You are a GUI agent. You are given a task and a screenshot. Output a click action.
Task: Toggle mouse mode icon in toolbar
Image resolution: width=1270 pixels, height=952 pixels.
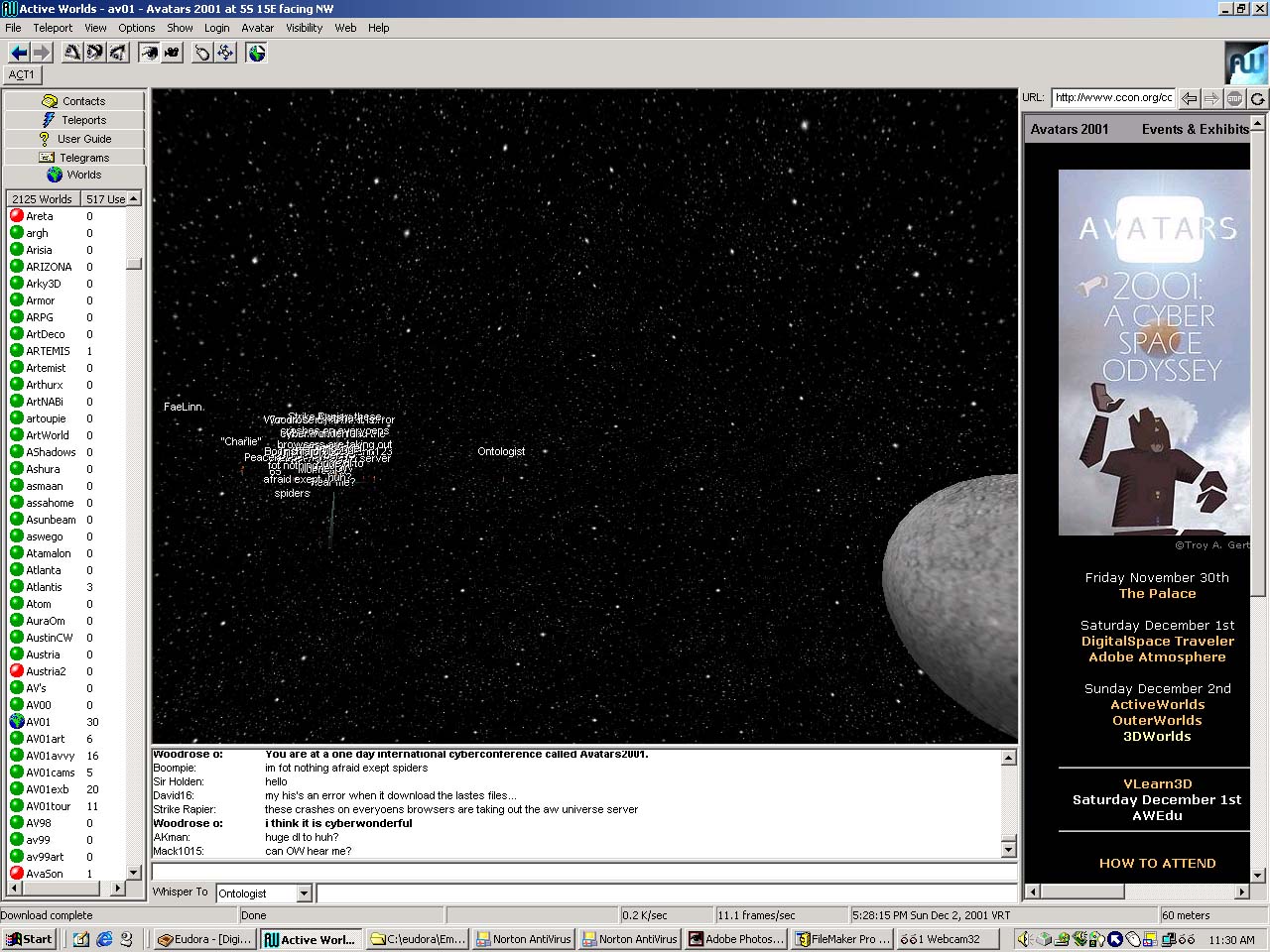(x=201, y=53)
